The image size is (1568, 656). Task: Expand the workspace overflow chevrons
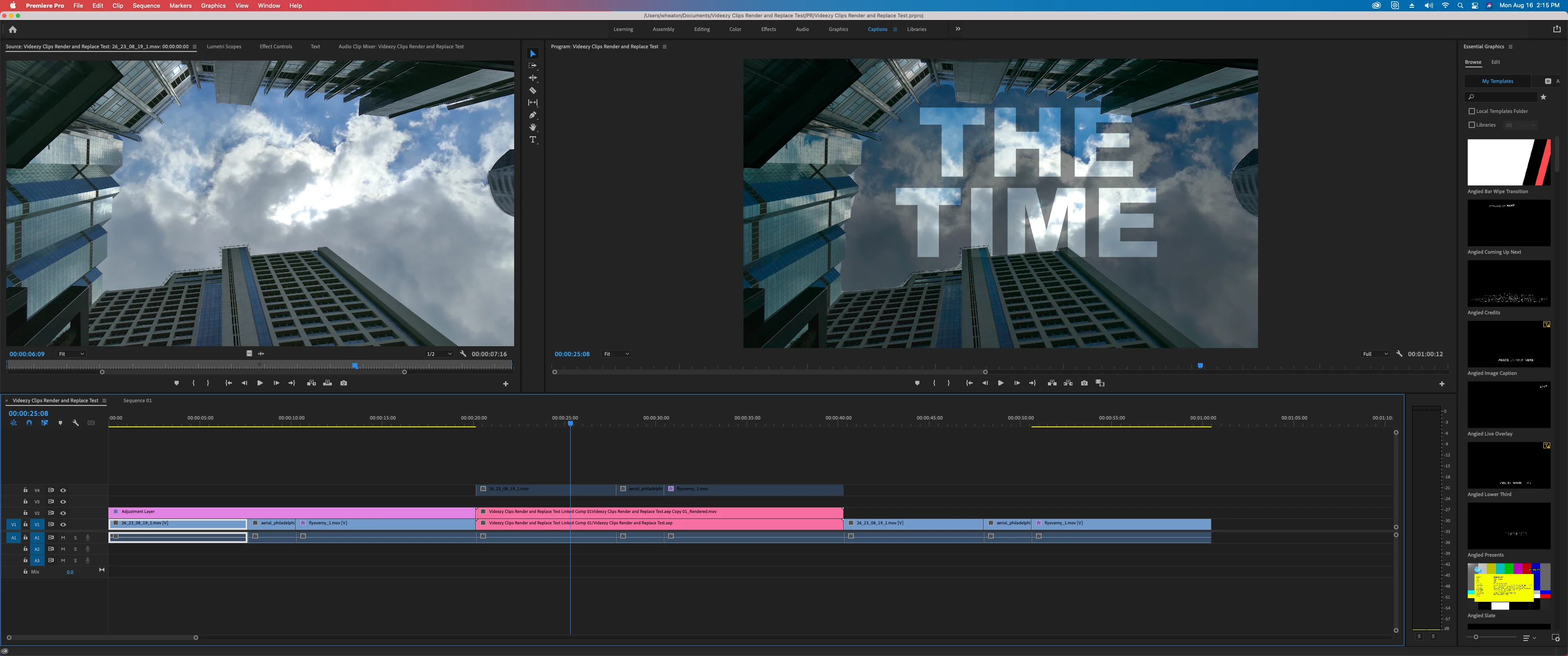pos(958,29)
